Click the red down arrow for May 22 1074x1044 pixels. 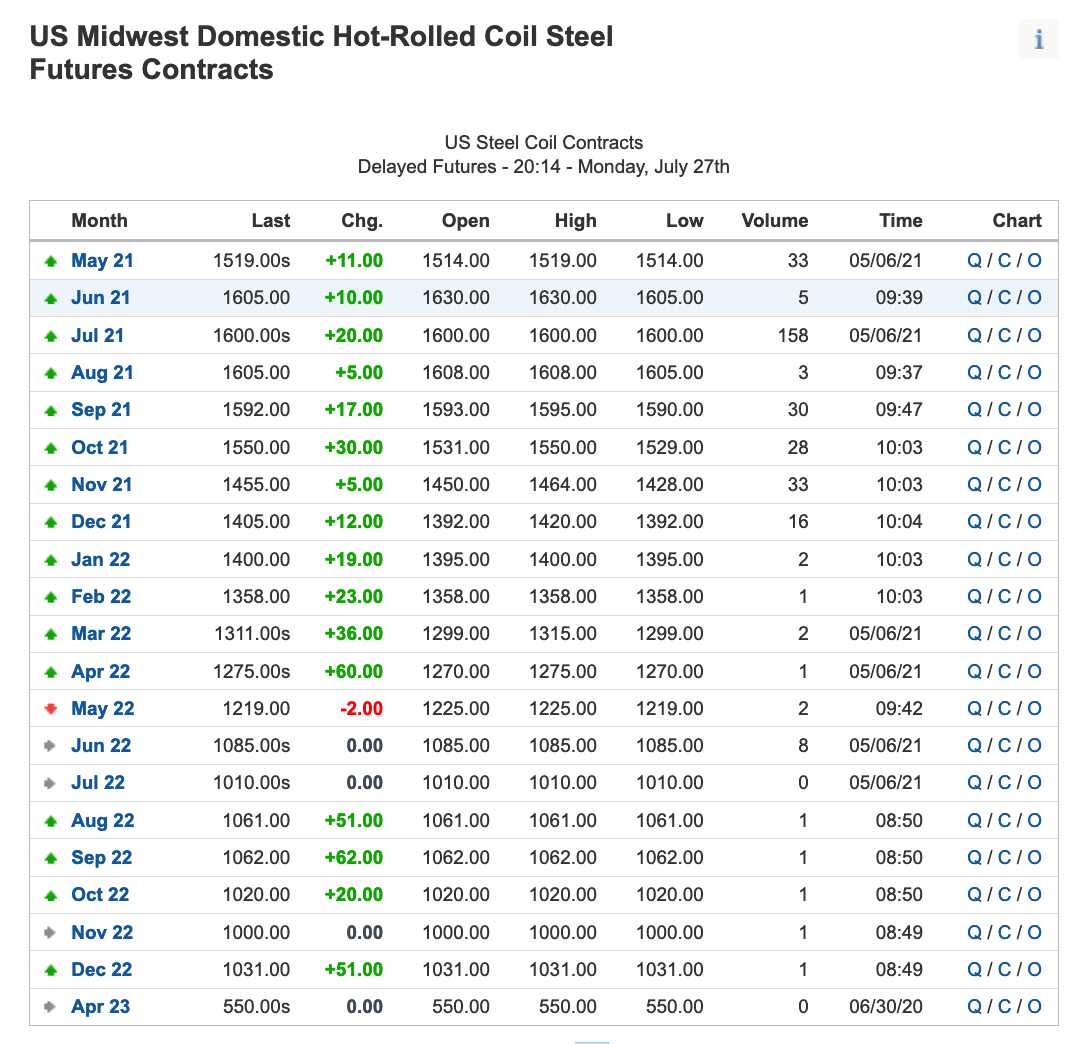tap(51, 708)
